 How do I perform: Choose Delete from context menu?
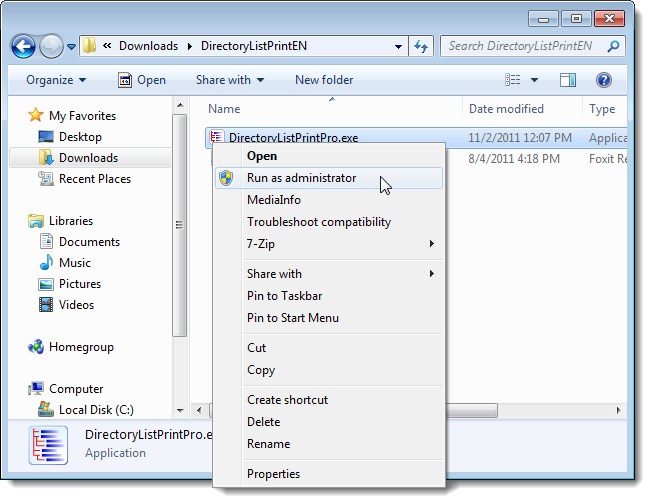tap(329, 422)
